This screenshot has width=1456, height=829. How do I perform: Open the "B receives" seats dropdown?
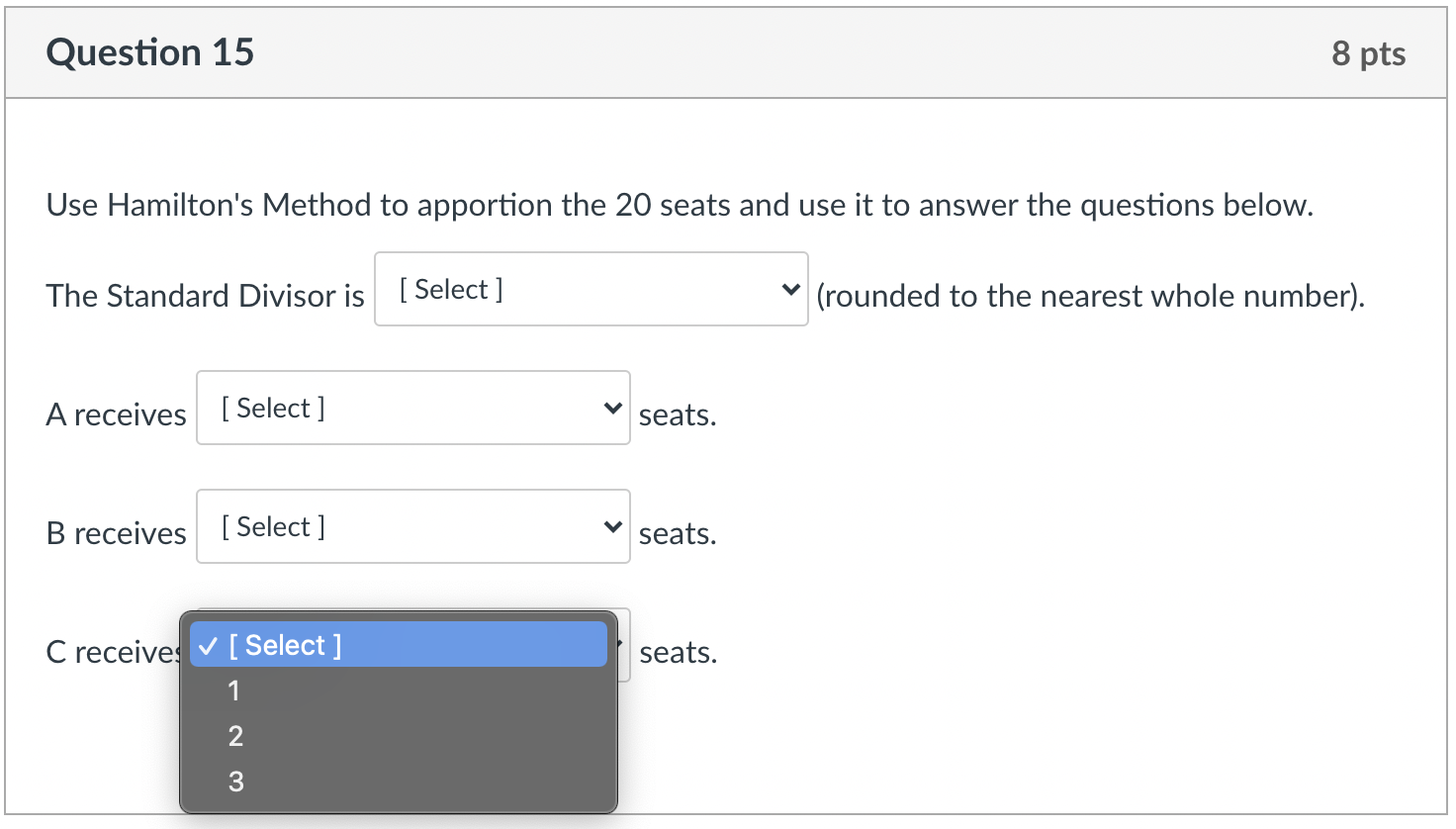pyautogui.click(x=412, y=526)
